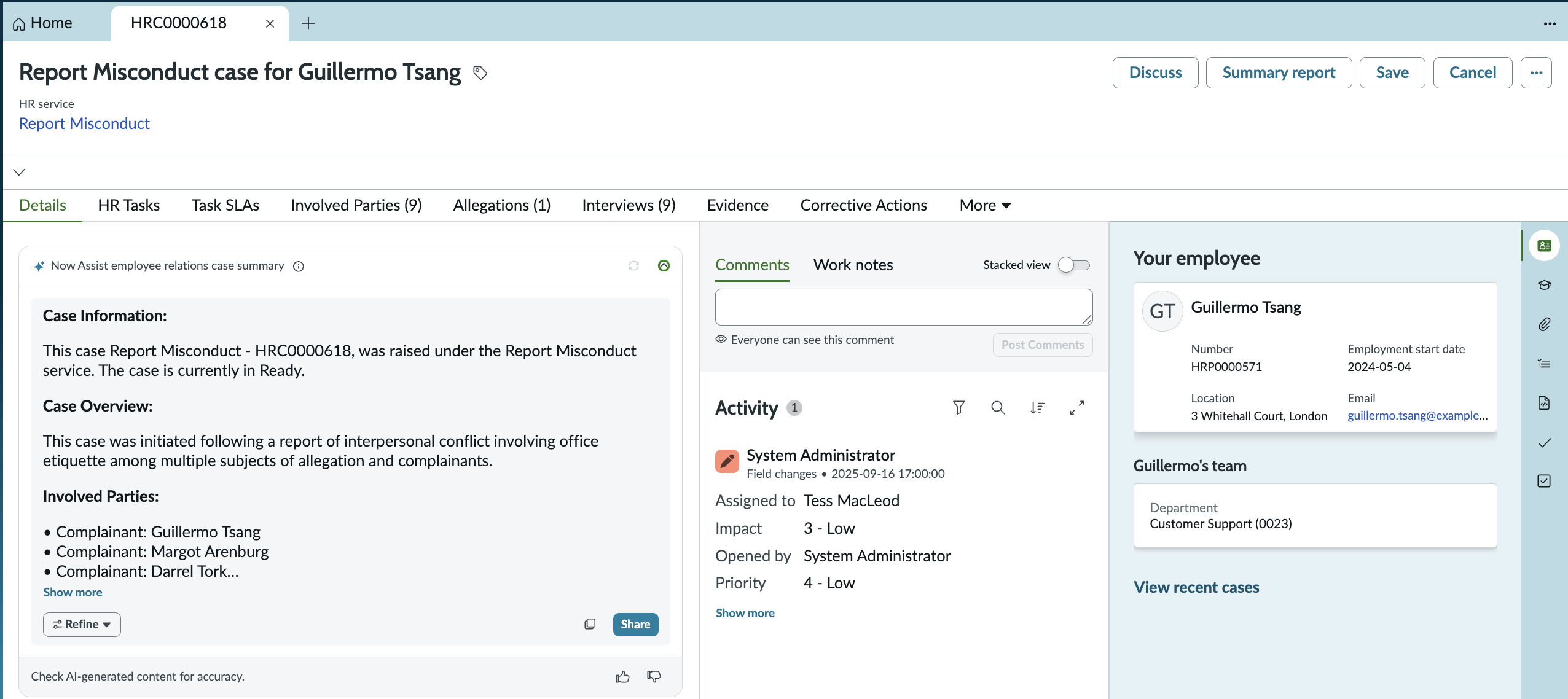Click the Now Assist sparkle icon
Screen dimensions: 1568x699
(39, 266)
